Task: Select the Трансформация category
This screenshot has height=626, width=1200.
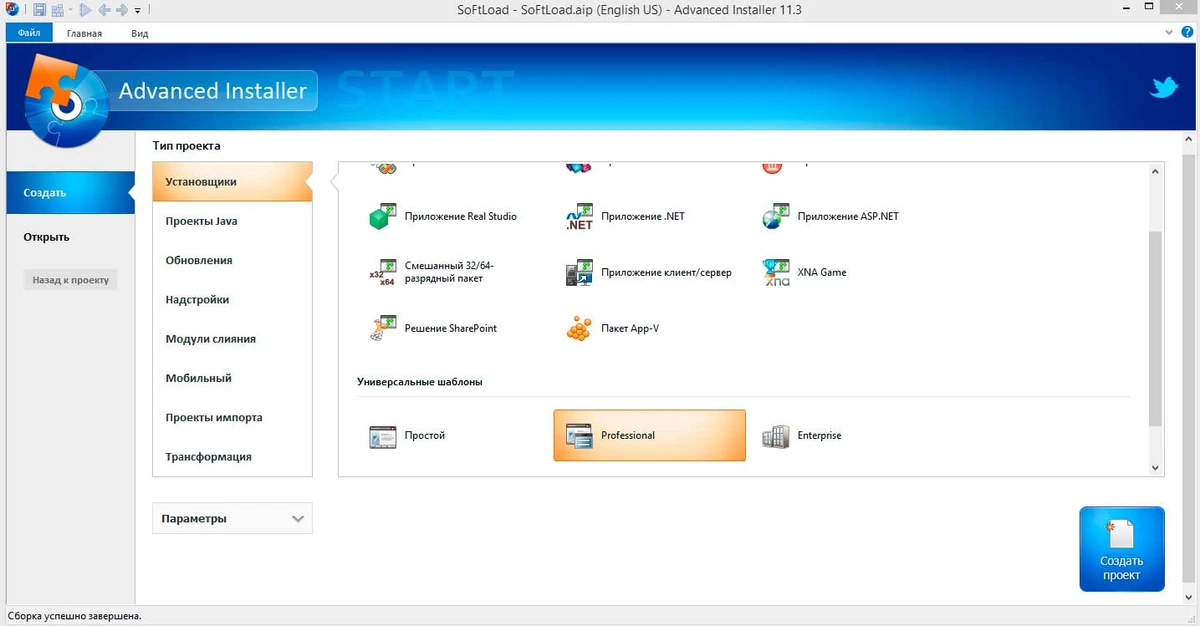Action: [232, 456]
